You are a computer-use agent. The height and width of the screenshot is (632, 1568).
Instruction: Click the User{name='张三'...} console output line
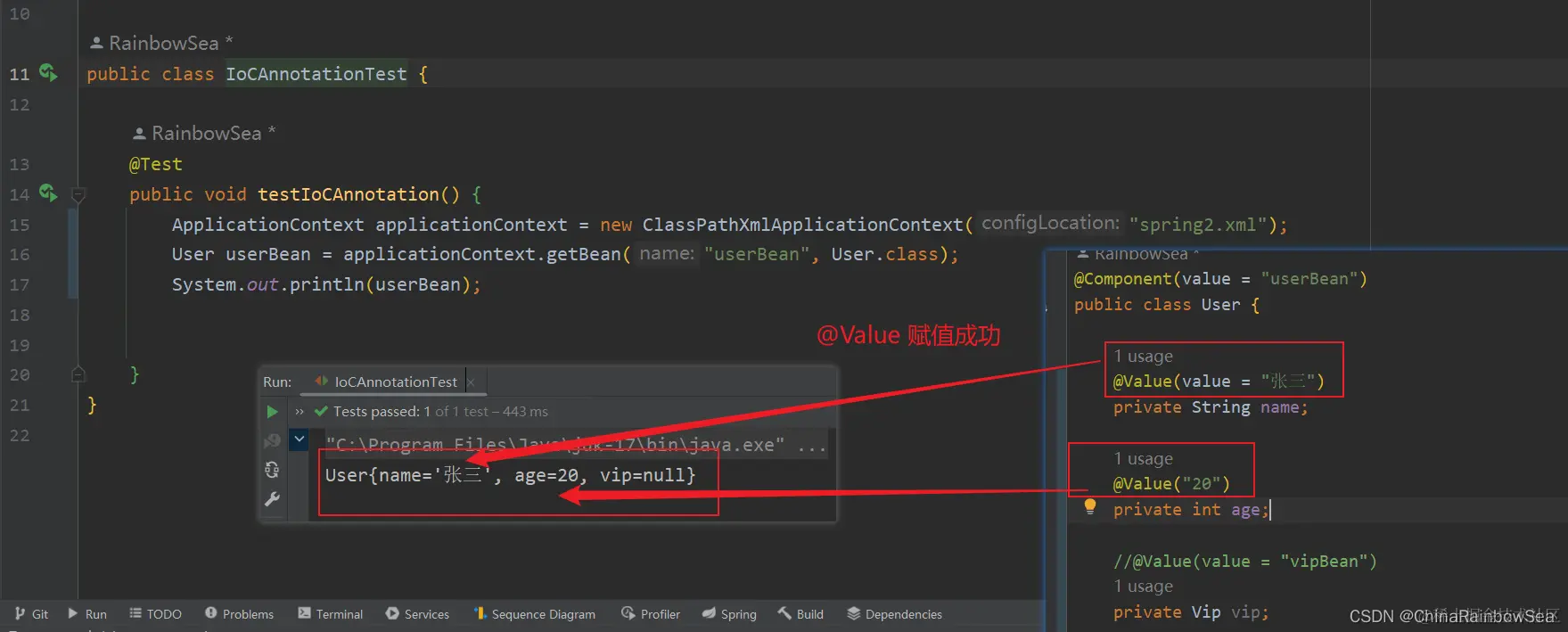510,475
